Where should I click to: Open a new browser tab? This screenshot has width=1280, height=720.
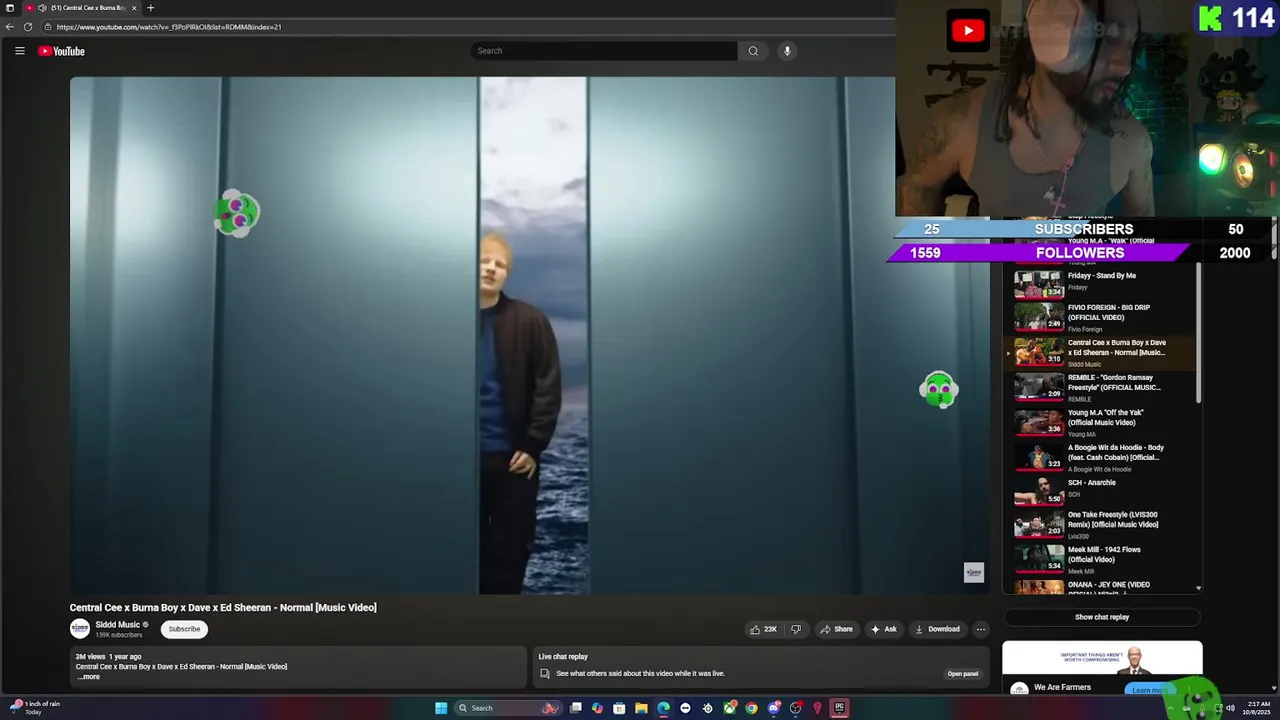point(150,8)
